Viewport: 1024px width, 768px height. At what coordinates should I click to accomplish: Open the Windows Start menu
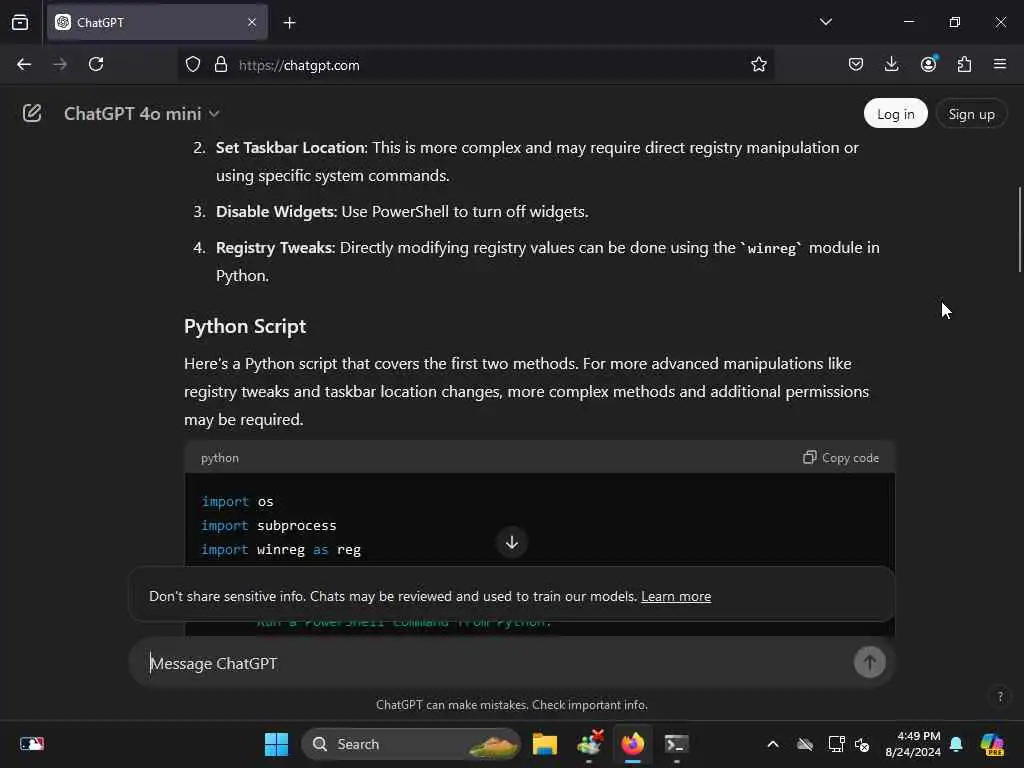pos(276,744)
